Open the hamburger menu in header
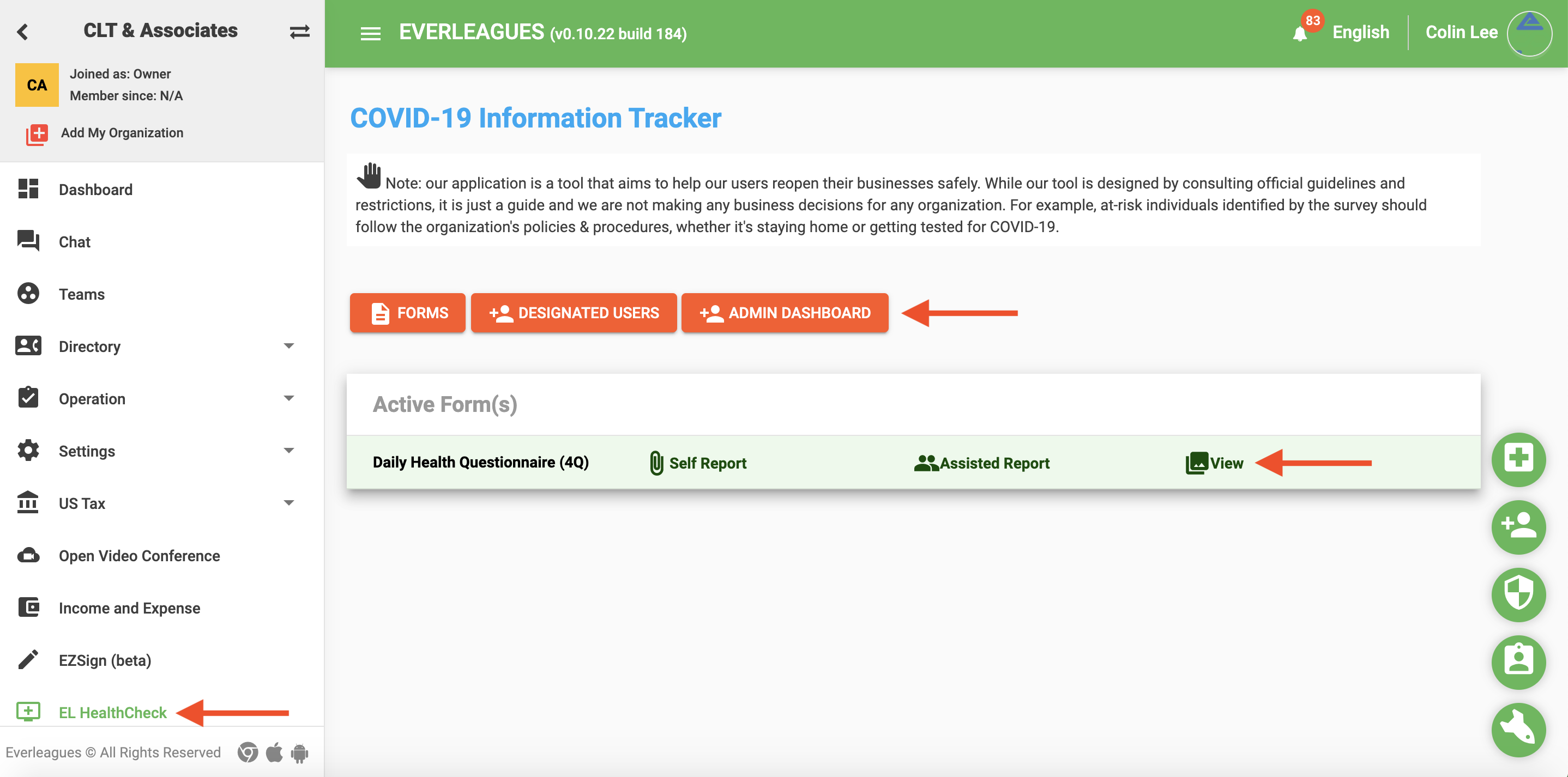Screen dimensions: 1568x777 point(370,33)
